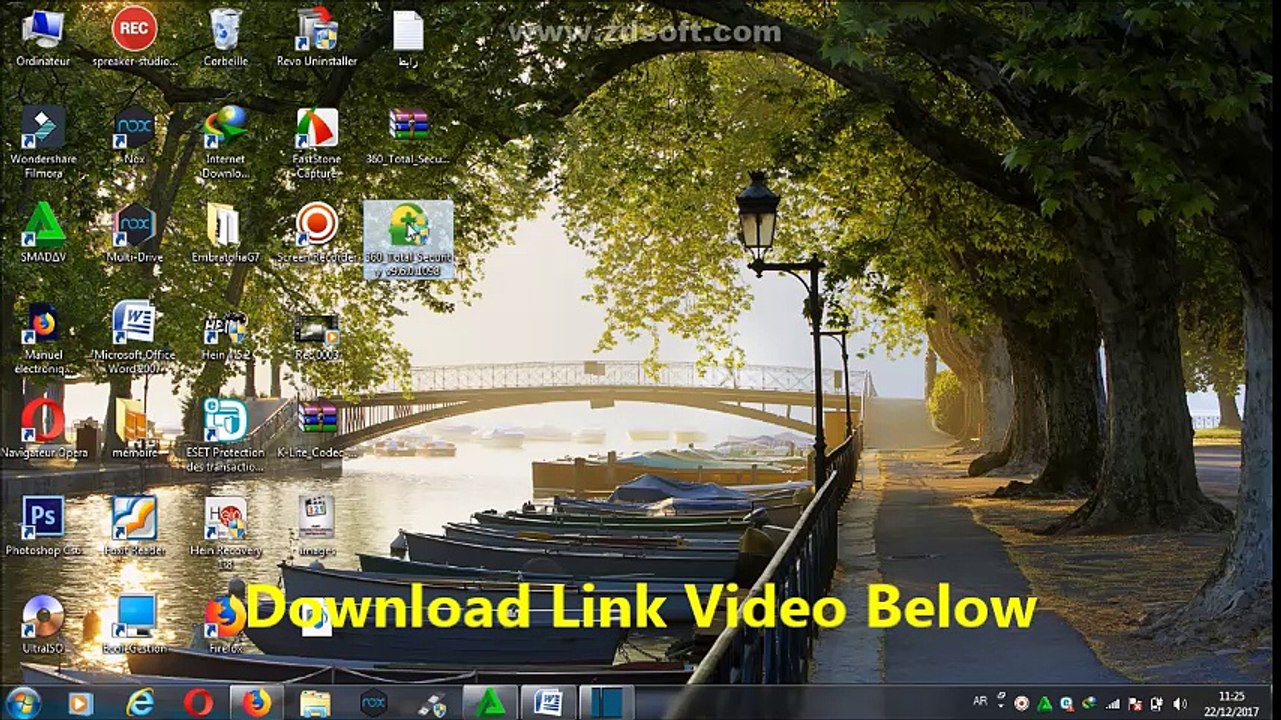The width and height of the screenshot is (1281, 720).
Task: Select the K-Lite_Codec archive file
Action: [x=316, y=428]
